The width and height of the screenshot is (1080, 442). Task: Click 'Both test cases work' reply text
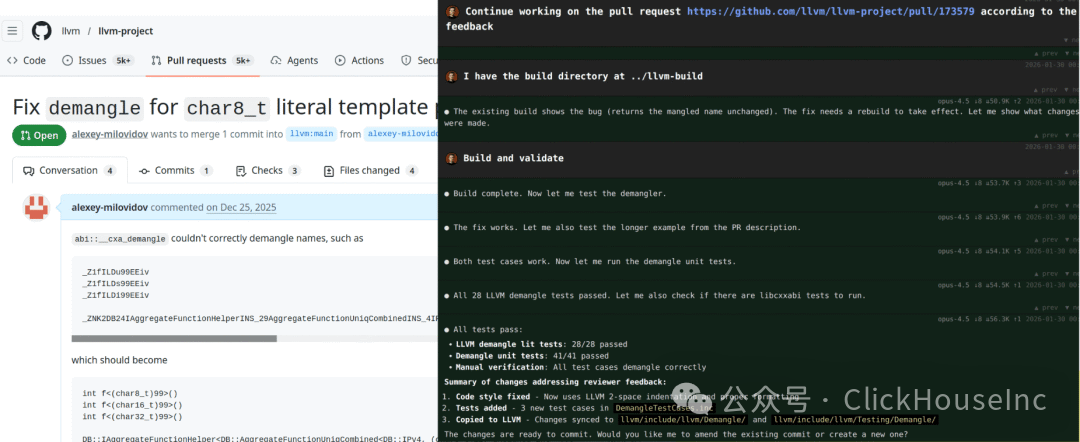(594, 262)
